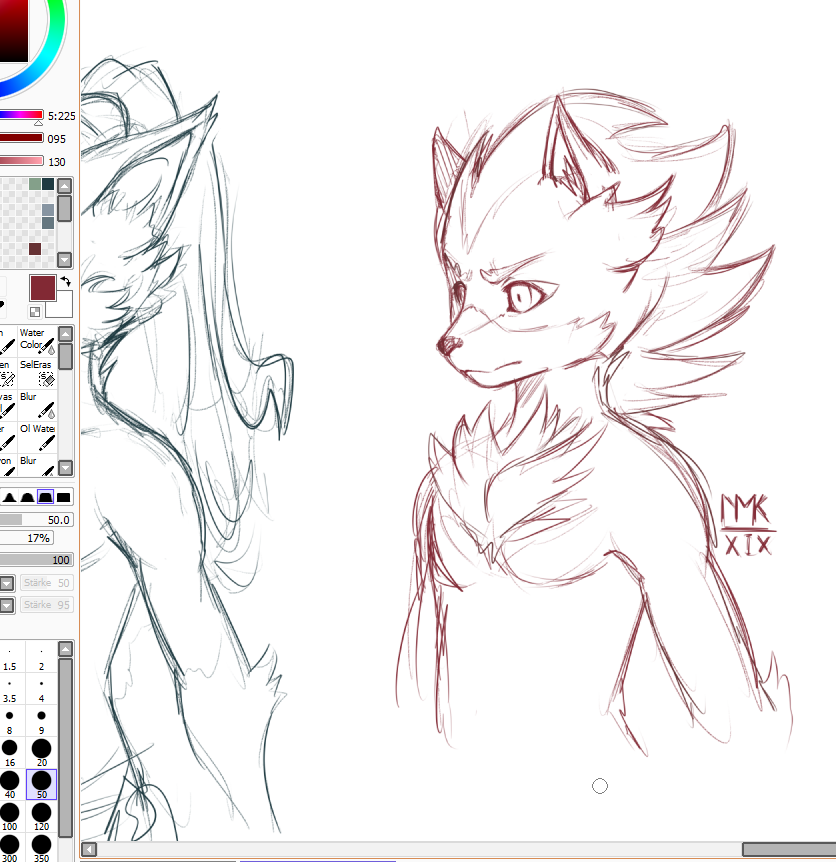Screen dimensions: 836x862
Task: Choose brush size preset 3.5
Action: pos(9,690)
